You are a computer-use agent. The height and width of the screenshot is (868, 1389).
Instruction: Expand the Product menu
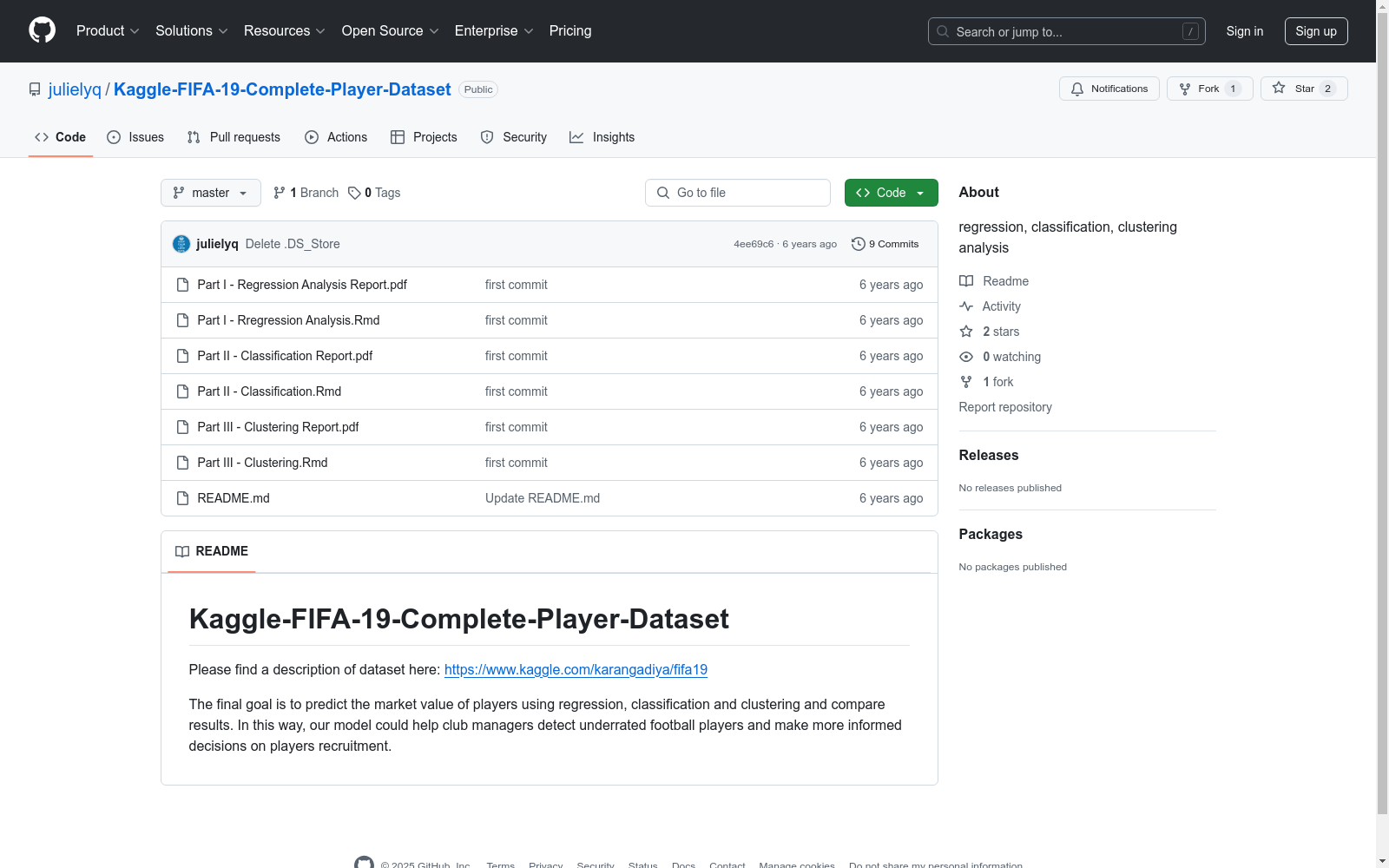(108, 31)
